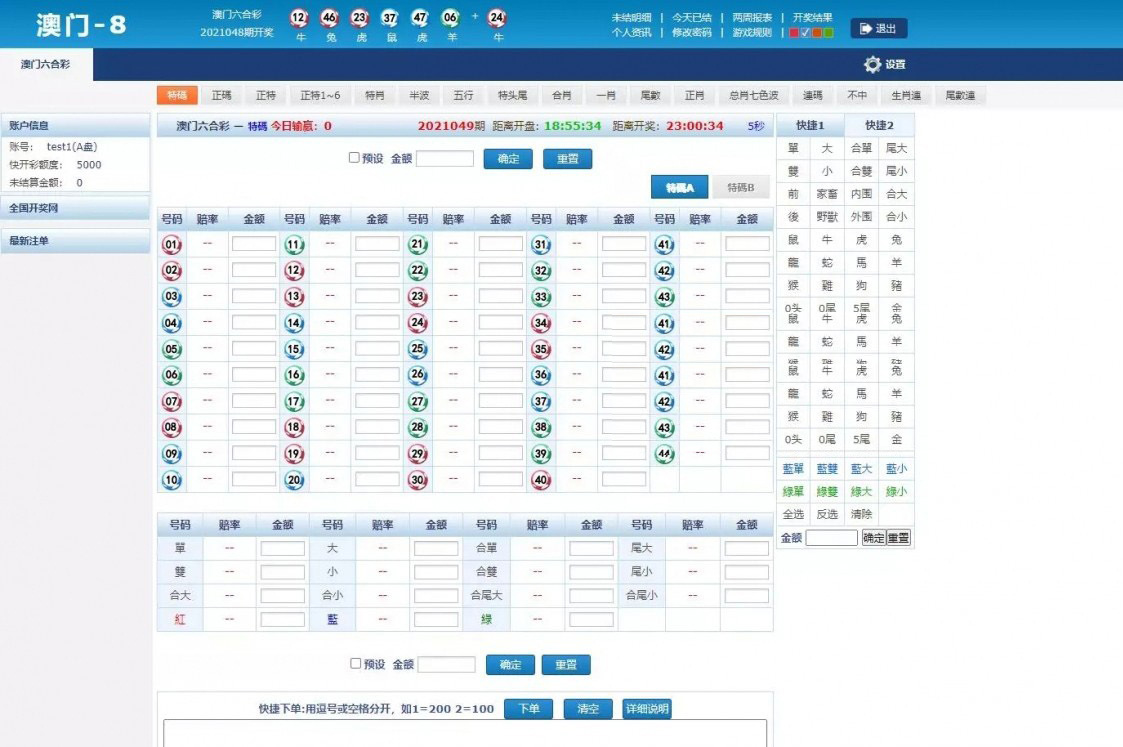Pick number ball 25 in the table
Image resolution: width=1123 pixels, height=747 pixels.
418,349
